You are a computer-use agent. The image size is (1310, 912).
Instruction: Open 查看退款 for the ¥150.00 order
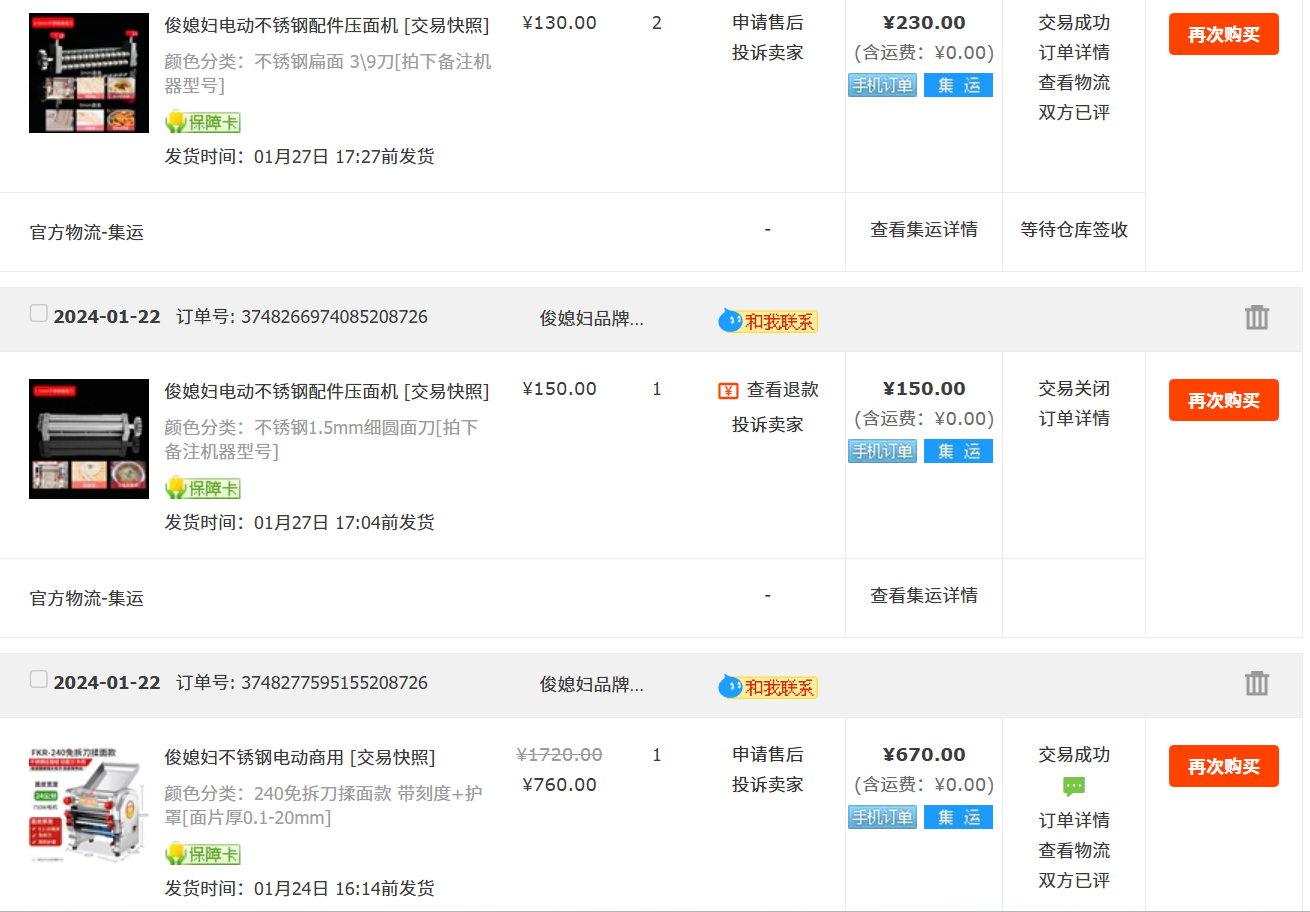pos(782,390)
